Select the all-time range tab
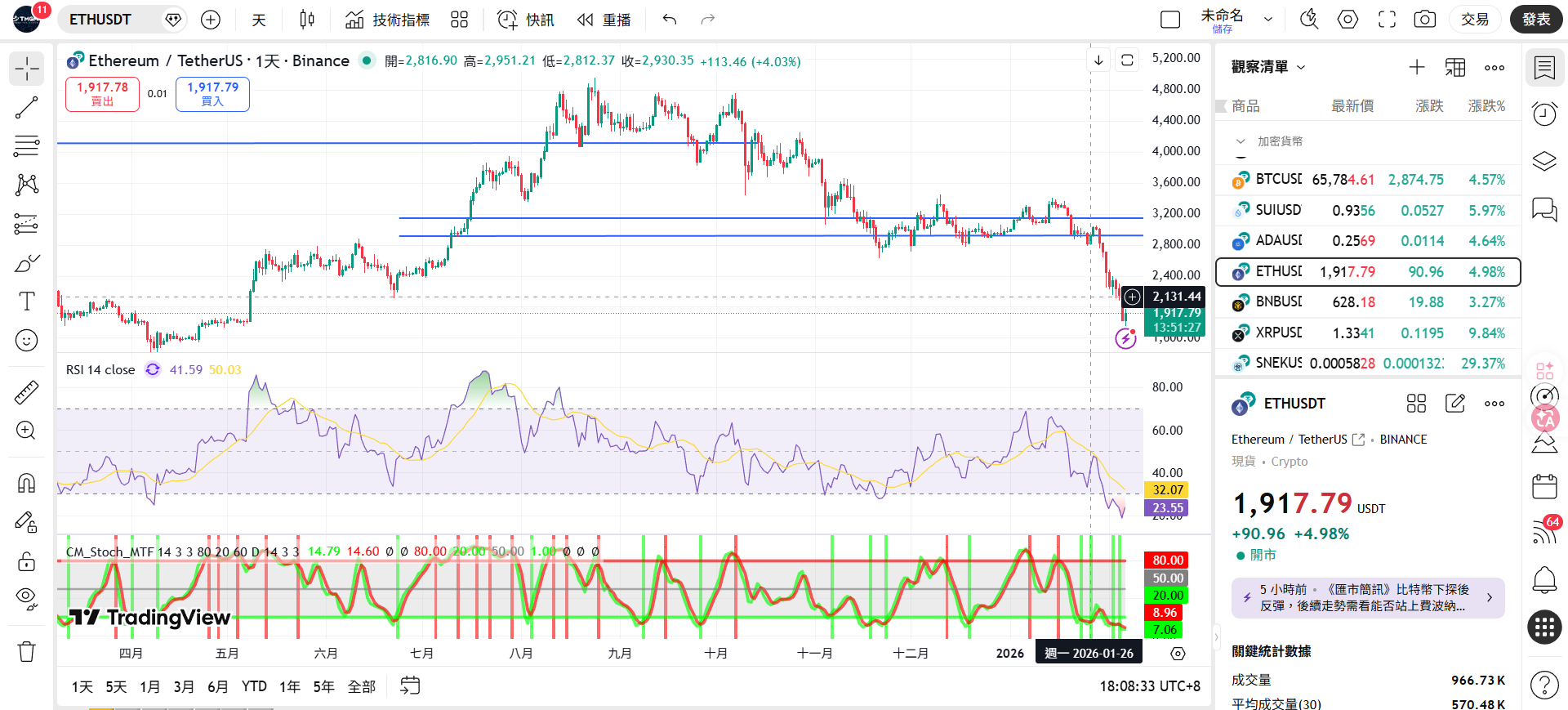 pyautogui.click(x=361, y=687)
